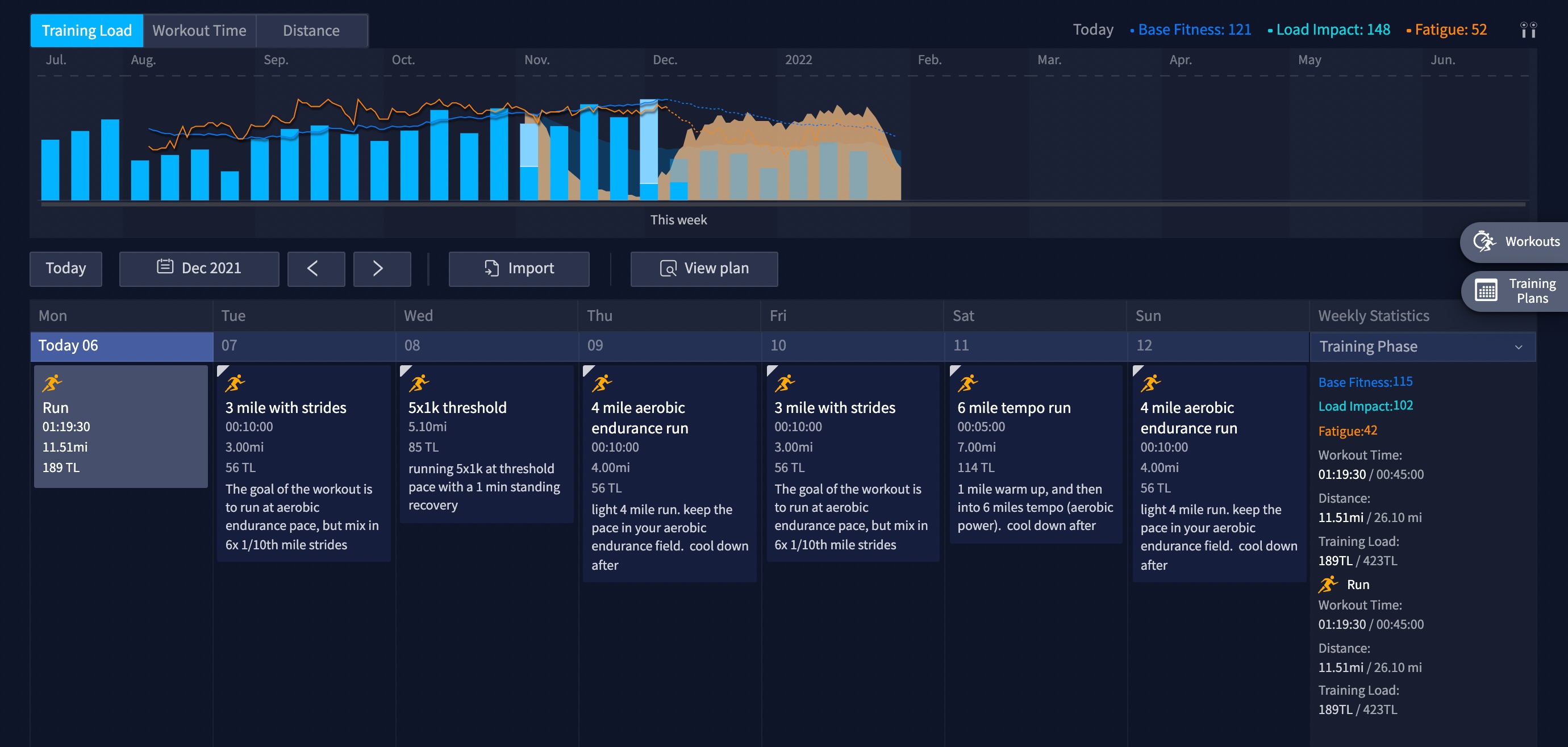Open the 6 mile tempo run title
Screen dimensions: 1568x747
(x=1014, y=407)
